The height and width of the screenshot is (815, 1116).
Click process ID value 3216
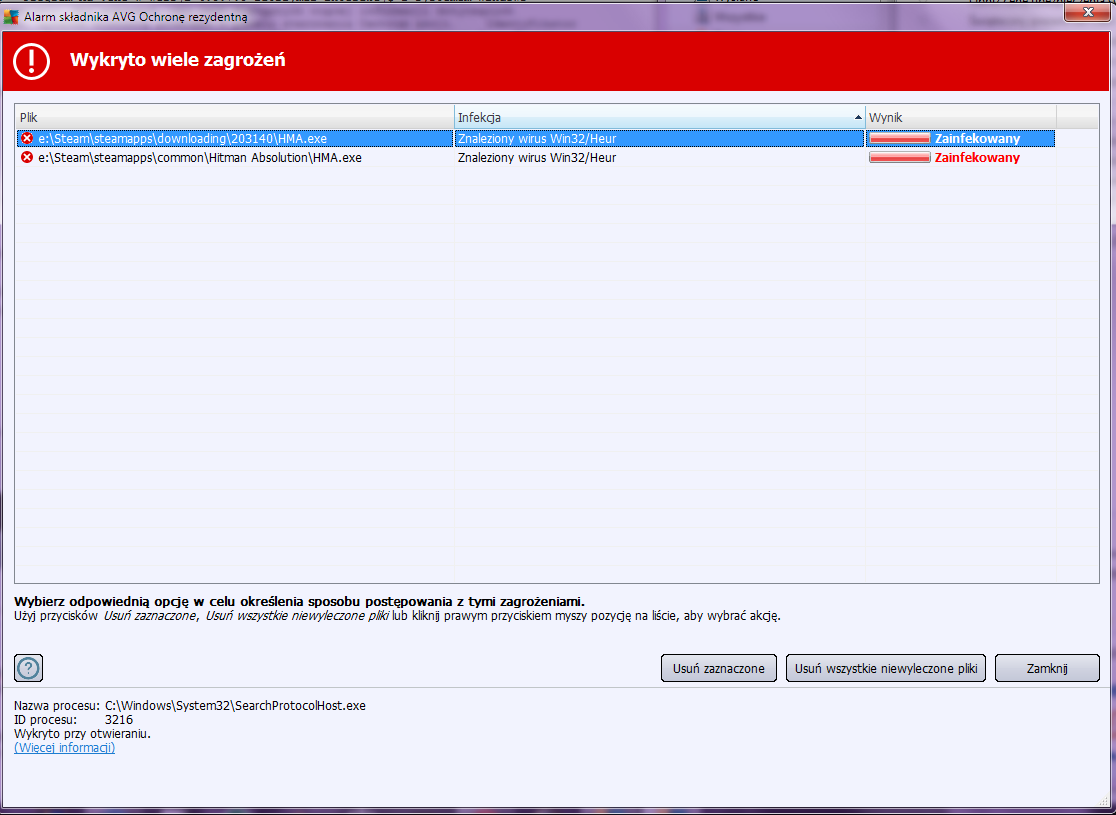(119, 720)
